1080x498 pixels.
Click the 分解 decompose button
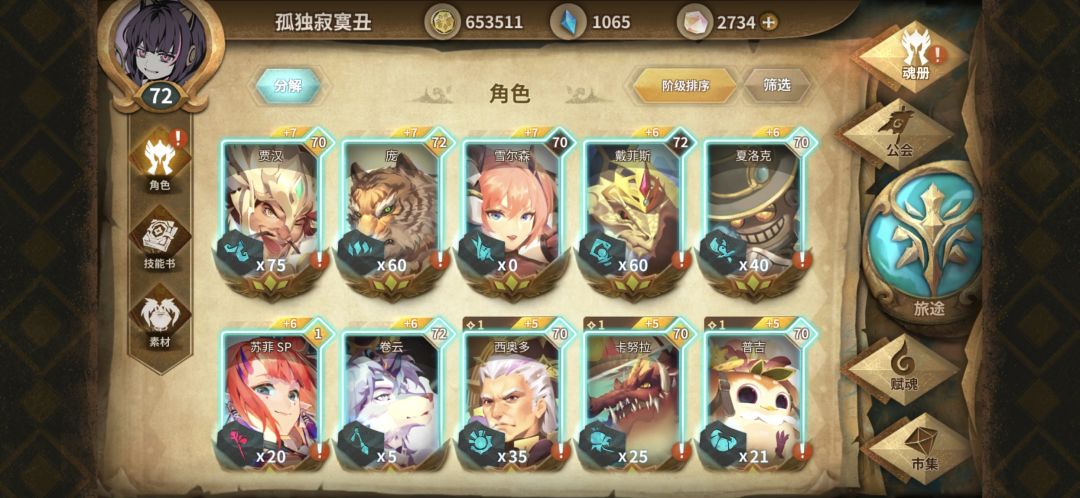click(289, 86)
